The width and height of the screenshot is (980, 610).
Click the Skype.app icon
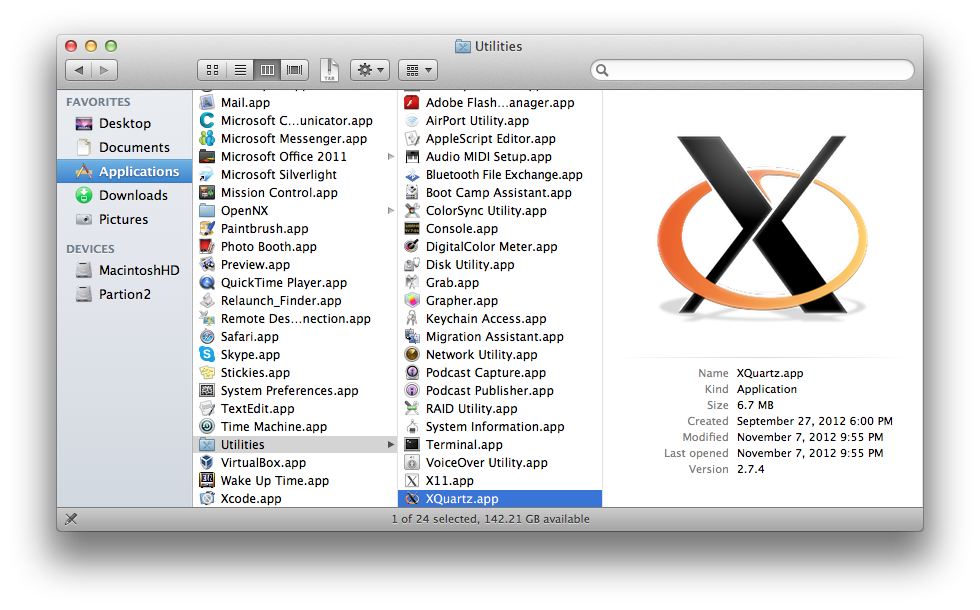(207, 355)
